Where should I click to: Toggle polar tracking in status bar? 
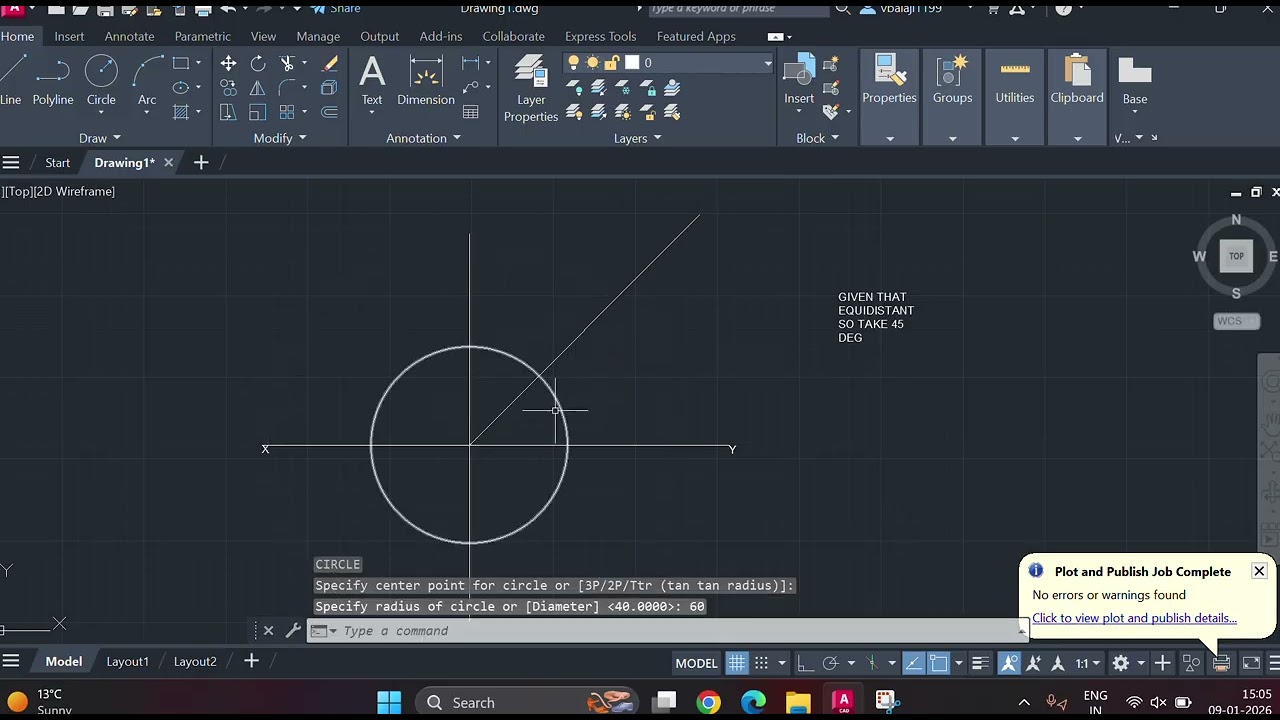click(x=830, y=663)
